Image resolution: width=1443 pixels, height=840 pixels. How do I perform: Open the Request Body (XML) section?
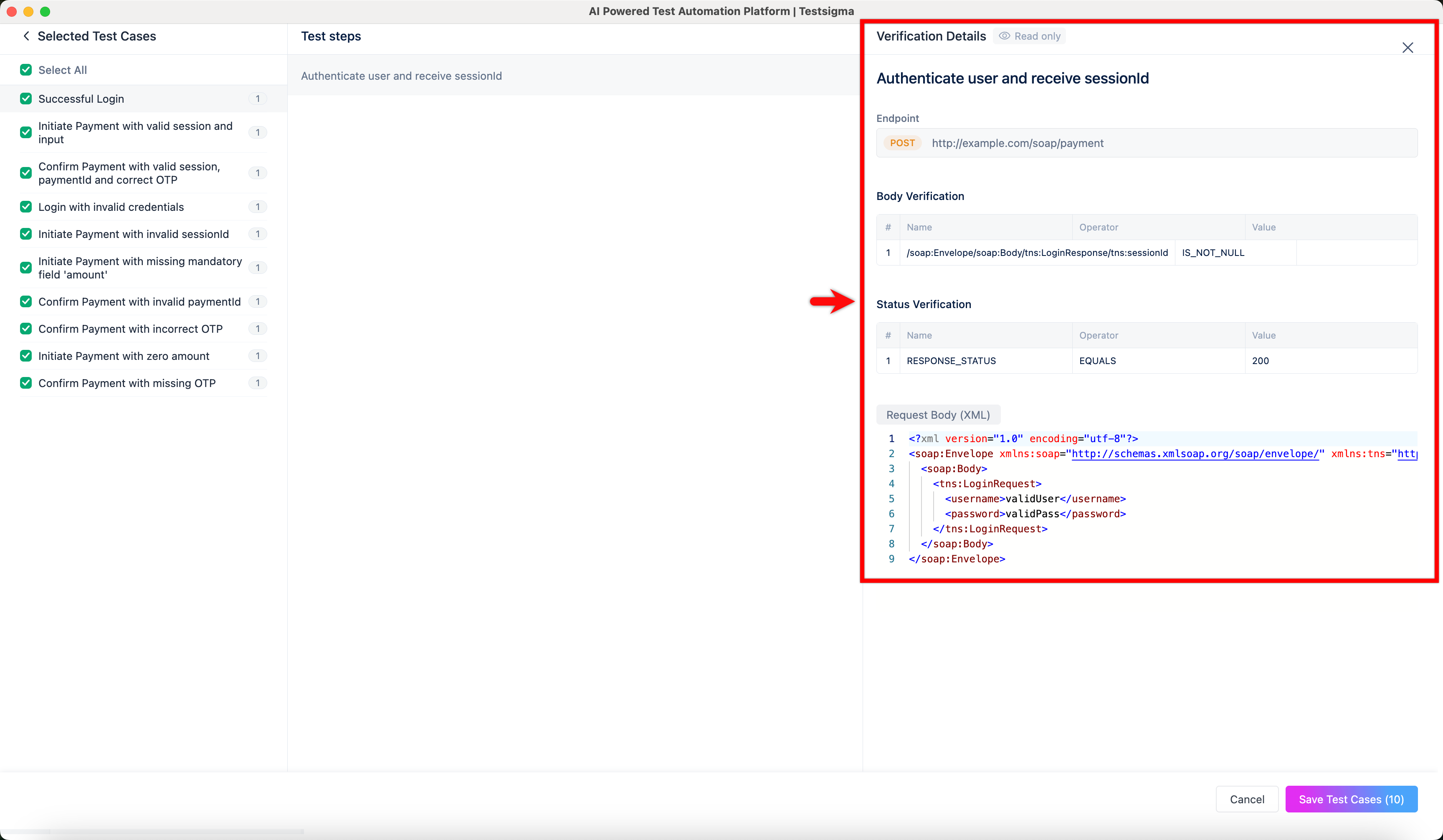(x=937, y=415)
